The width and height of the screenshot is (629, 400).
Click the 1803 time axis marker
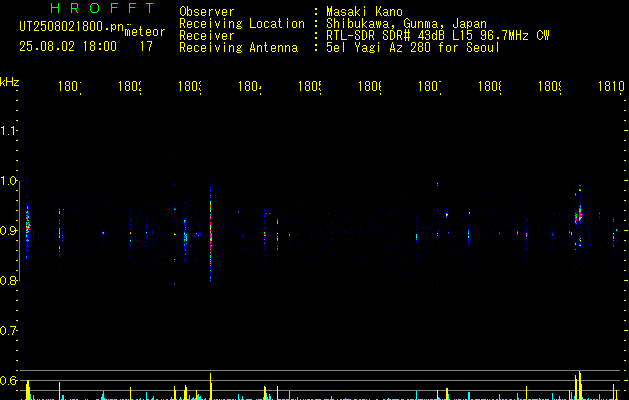pyautogui.click(x=190, y=86)
